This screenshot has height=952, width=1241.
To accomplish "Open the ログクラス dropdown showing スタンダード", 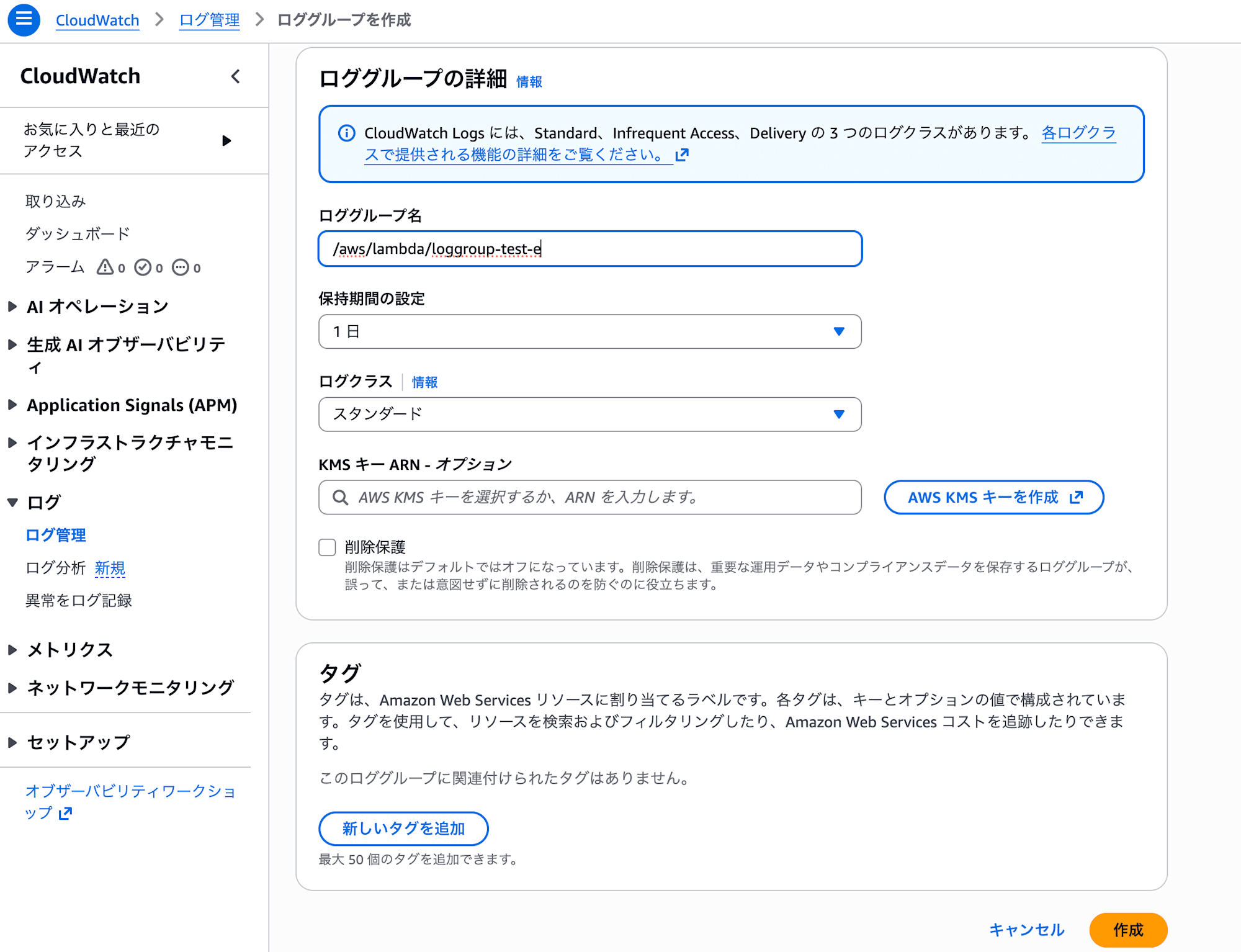I will tap(589, 414).
